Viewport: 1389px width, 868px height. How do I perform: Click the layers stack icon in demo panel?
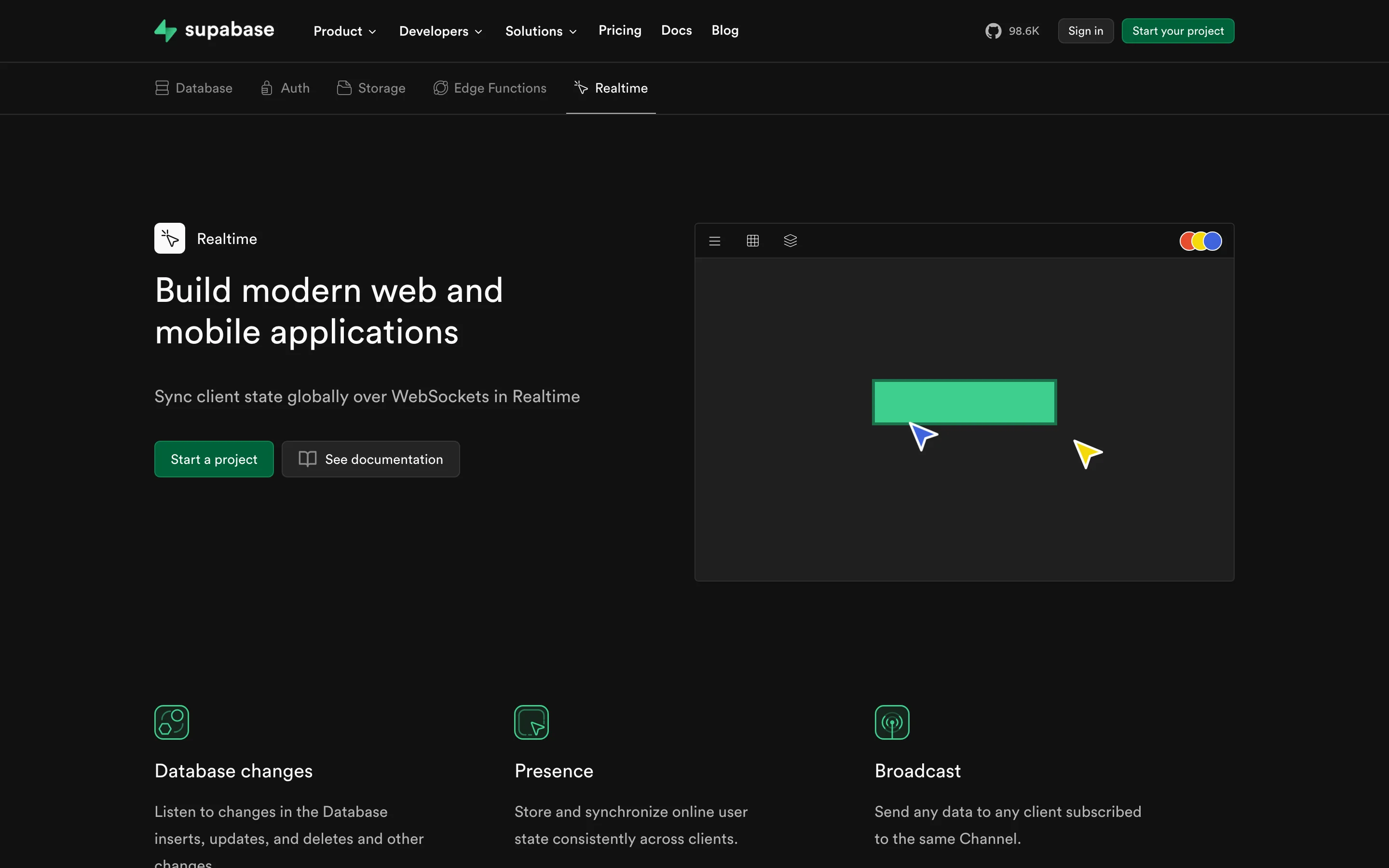click(x=790, y=241)
